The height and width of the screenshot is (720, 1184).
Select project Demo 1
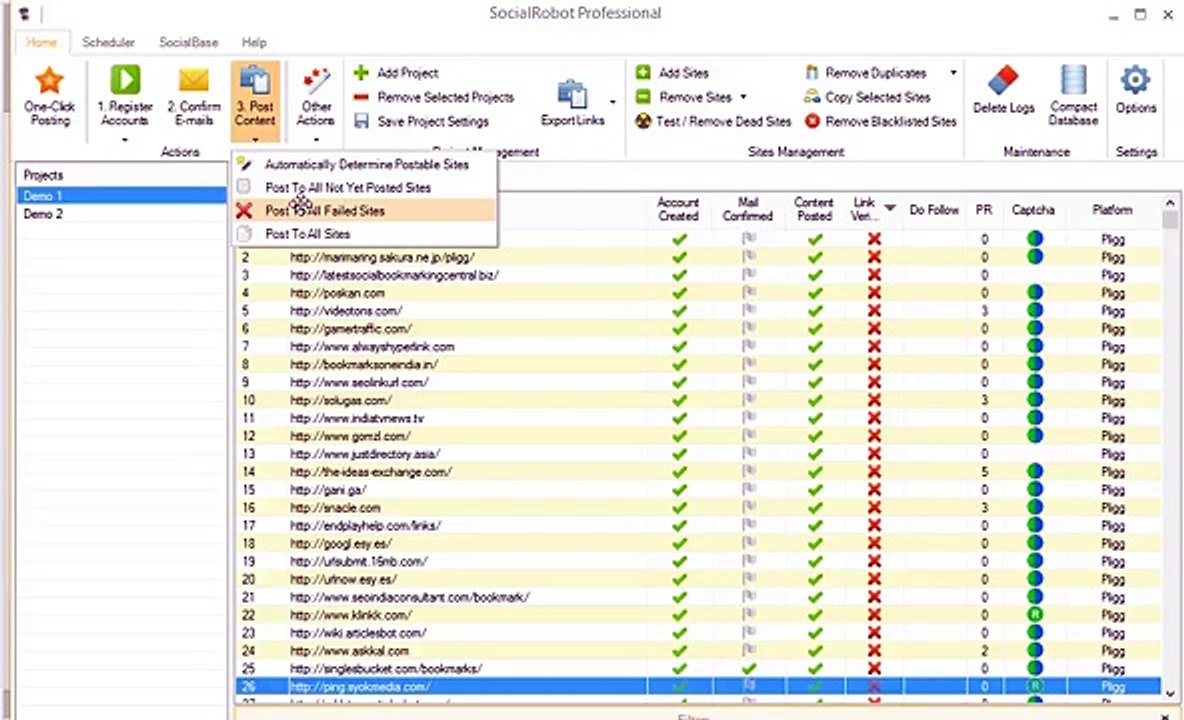pos(121,196)
